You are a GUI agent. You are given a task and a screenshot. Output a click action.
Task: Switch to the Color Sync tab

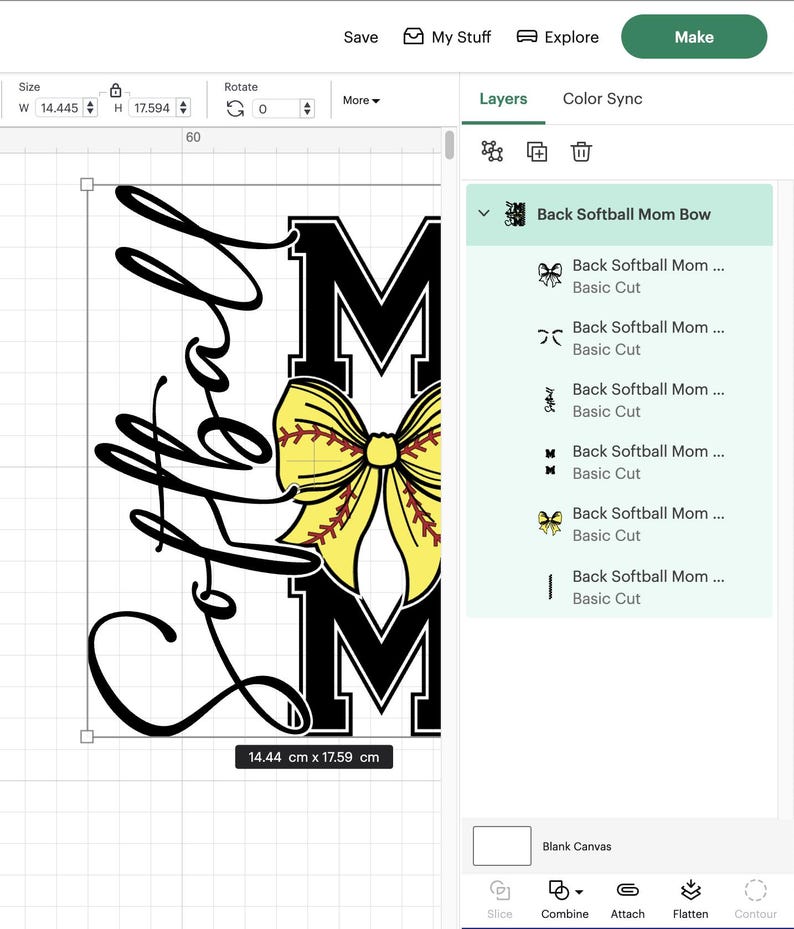click(602, 99)
